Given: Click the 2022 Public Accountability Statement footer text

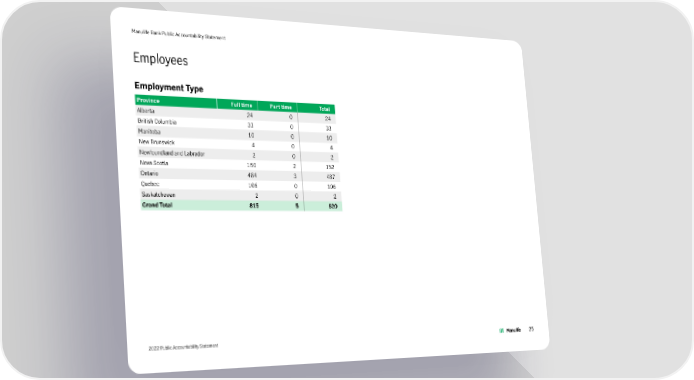Looking at the screenshot, I should [183, 347].
